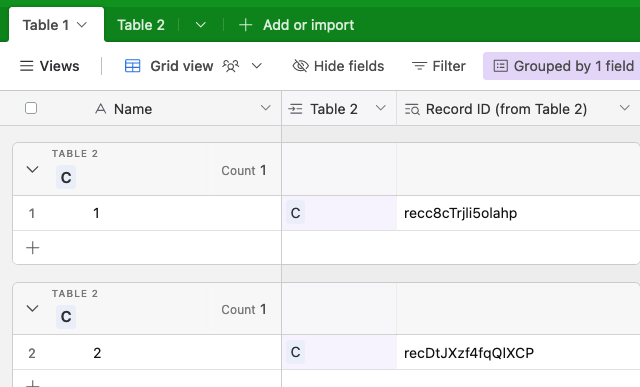This screenshot has height=387, width=640.
Task: Open the Name field dropdown arrow
Action: 266,108
